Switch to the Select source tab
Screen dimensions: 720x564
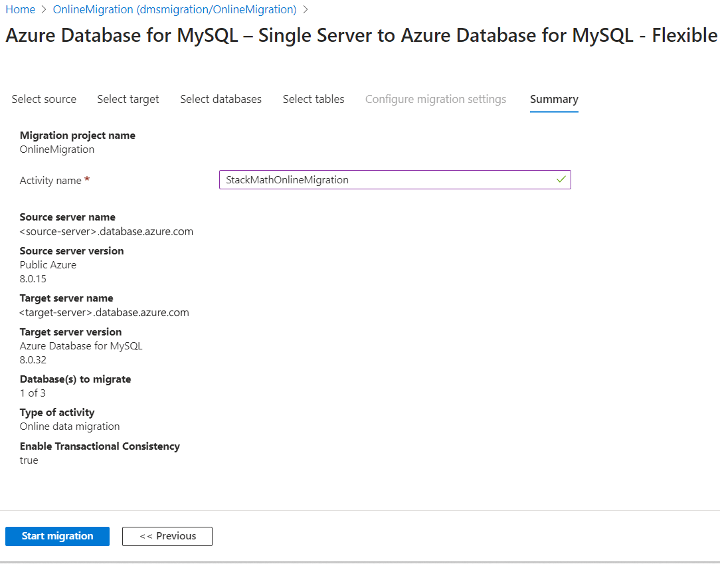(44, 99)
